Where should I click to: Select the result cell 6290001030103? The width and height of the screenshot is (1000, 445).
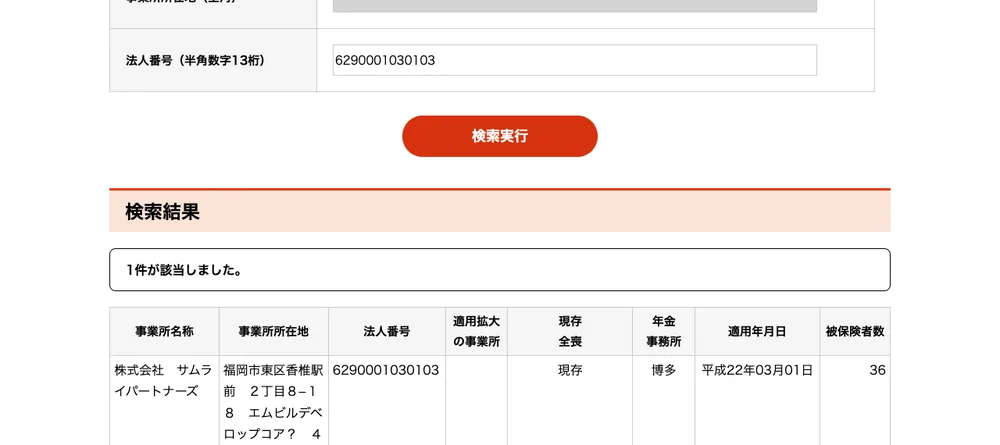(x=387, y=400)
